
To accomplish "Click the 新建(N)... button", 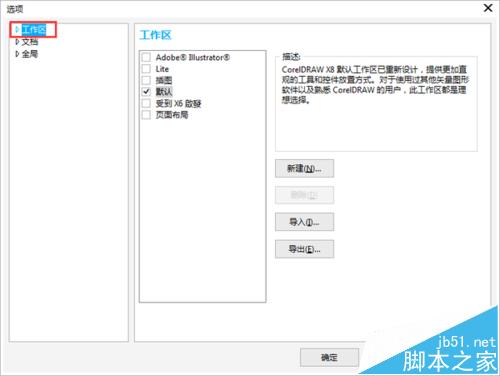I will tap(304, 168).
